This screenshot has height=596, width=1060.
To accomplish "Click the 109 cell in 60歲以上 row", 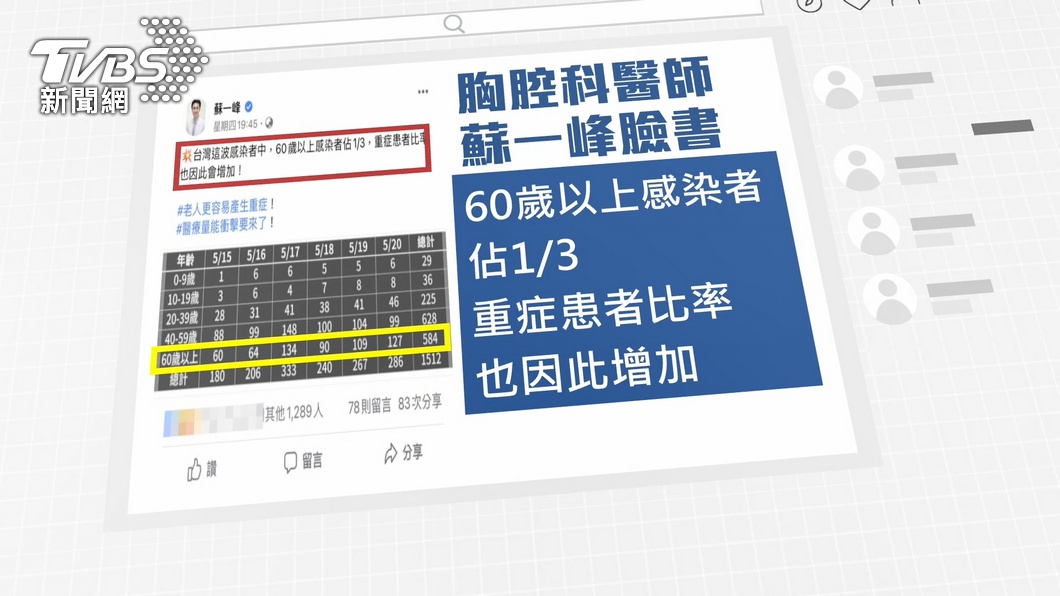I will pyautogui.click(x=360, y=344).
